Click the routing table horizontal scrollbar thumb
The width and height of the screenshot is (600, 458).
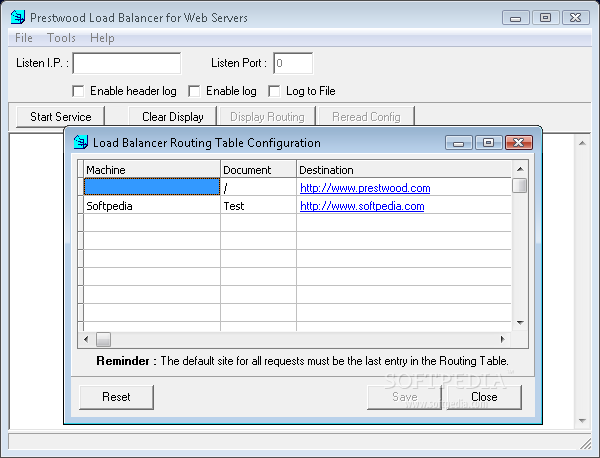point(103,339)
